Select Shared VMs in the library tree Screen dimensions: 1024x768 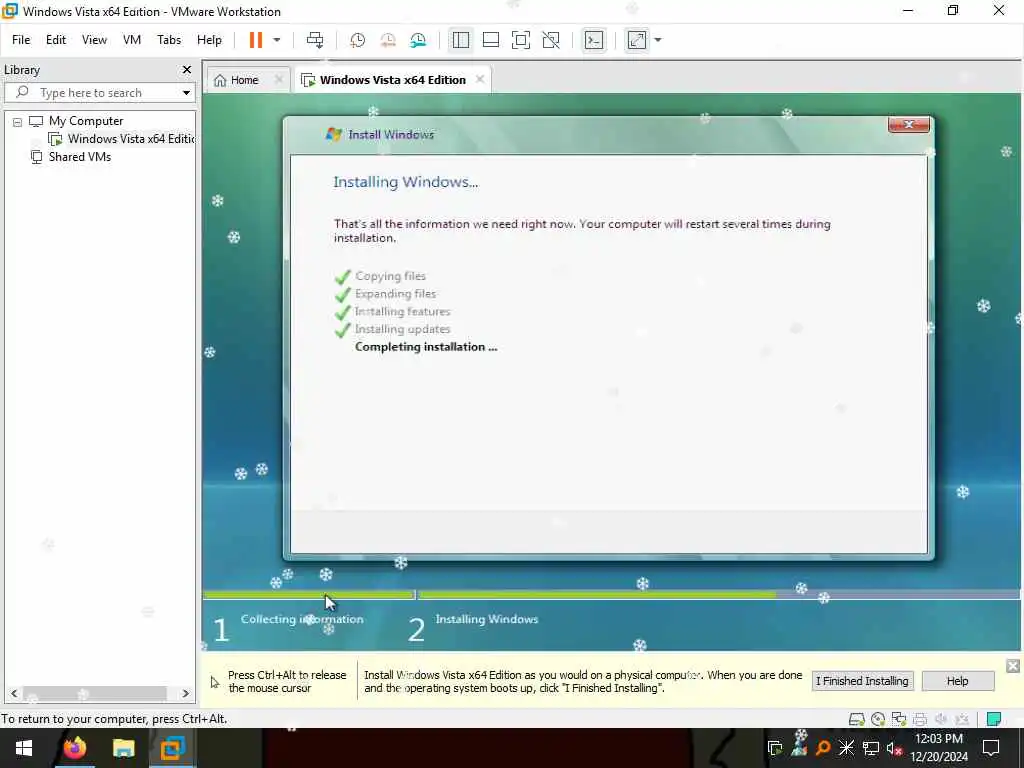pos(80,157)
